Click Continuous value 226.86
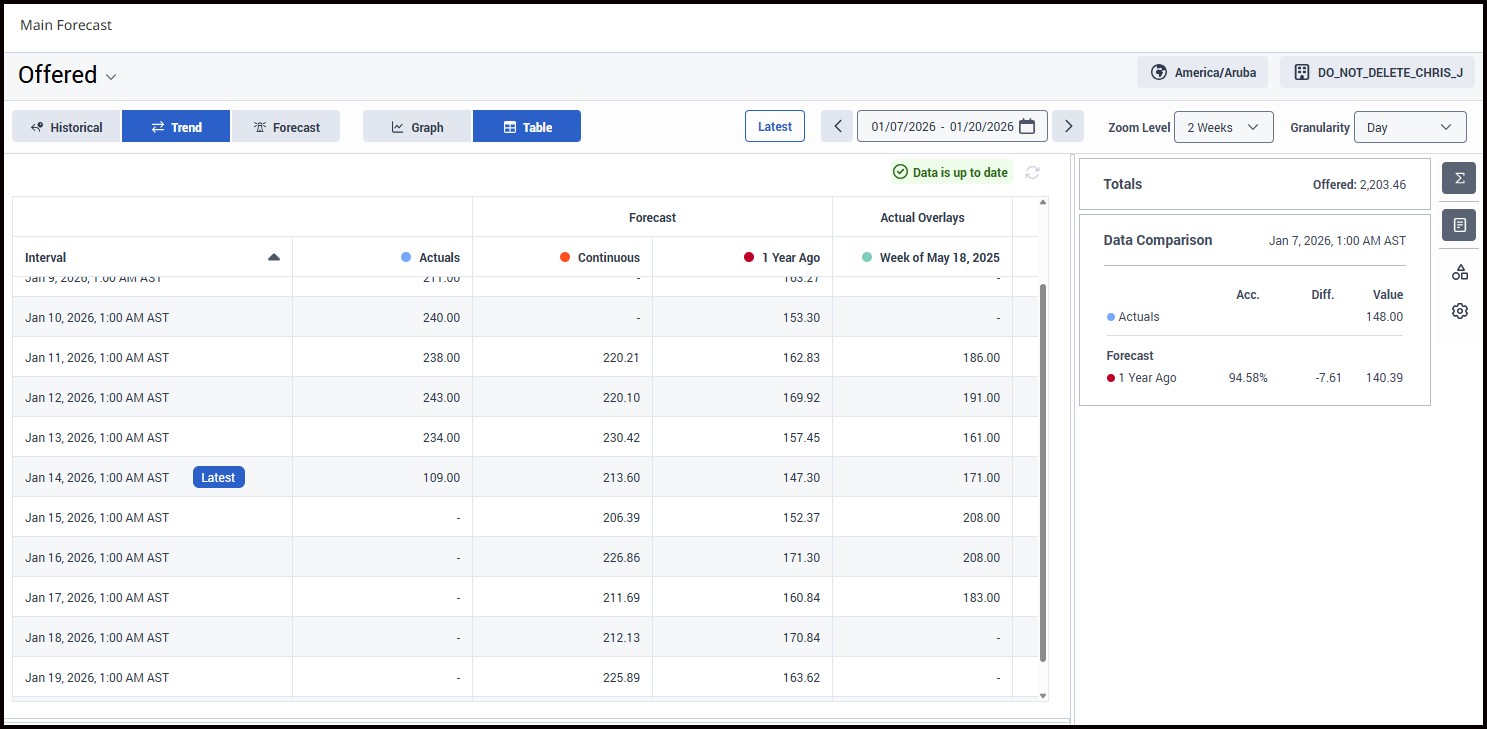This screenshot has height=729, width=1487. (621, 557)
